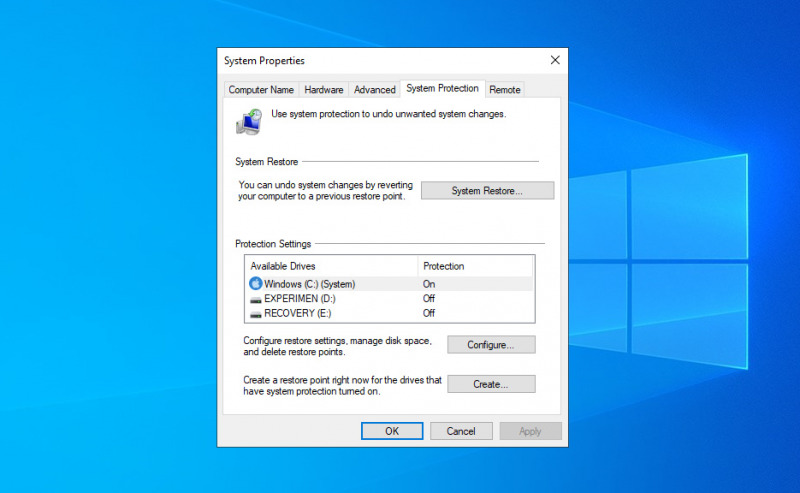Screen dimensions: 800x493
Task: Click the EXPERIMEN (D:) drive icon
Action: (x=255, y=298)
